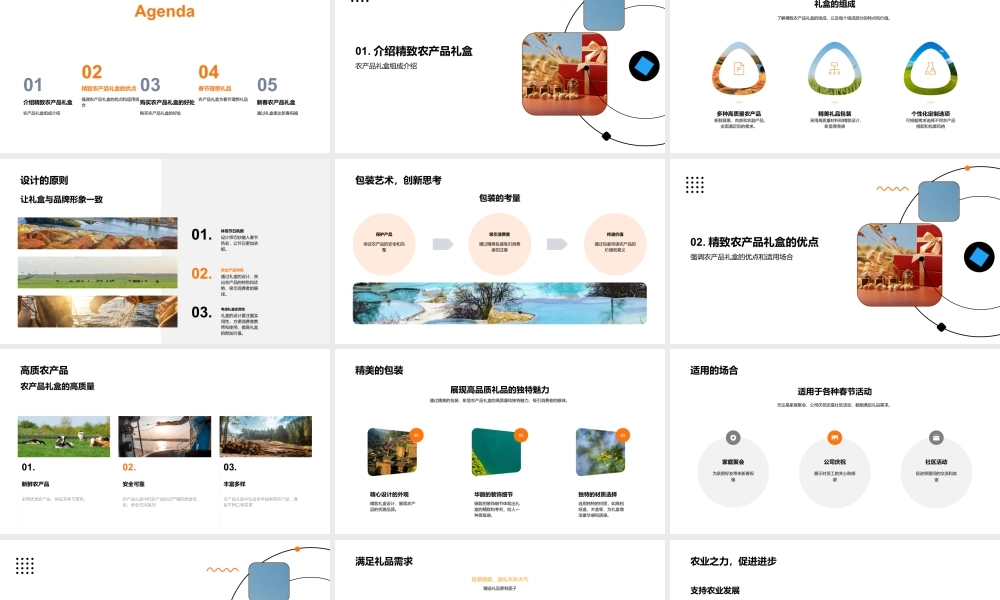Image resolution: width=1000 pixels, height=600 pixels.
Task: Click the 适用于各种春节活动 heading
Action: pyautogui.click(x=834, y=391)
